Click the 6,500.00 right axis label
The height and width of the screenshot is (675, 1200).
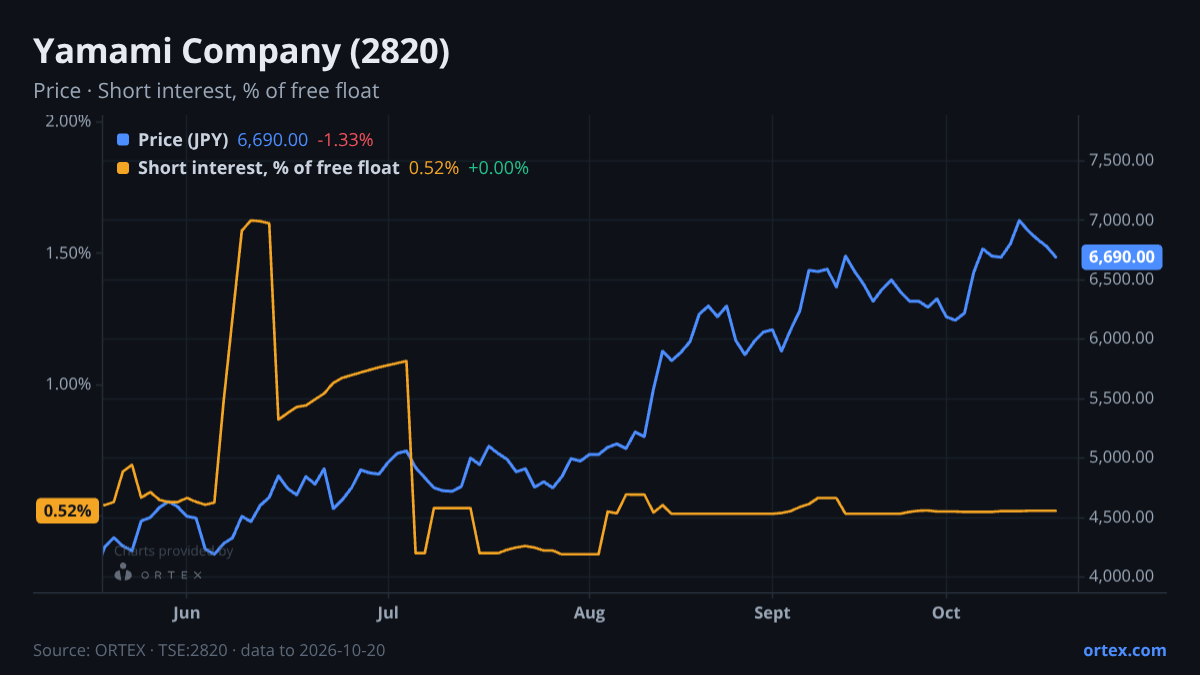pos(1121,279)
